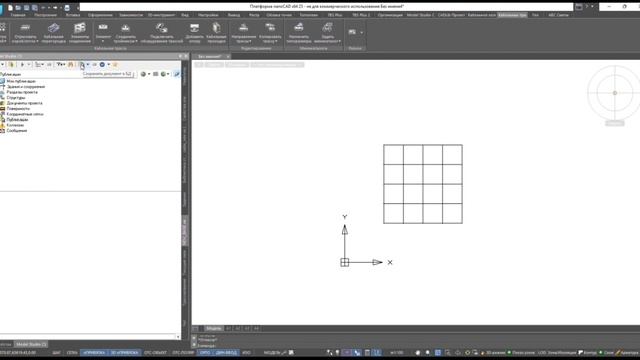Image resolution: width=640 pixels, height=360 pixels.
Task: Select Здания и сооружения in project tree
Action: [26, 87]
